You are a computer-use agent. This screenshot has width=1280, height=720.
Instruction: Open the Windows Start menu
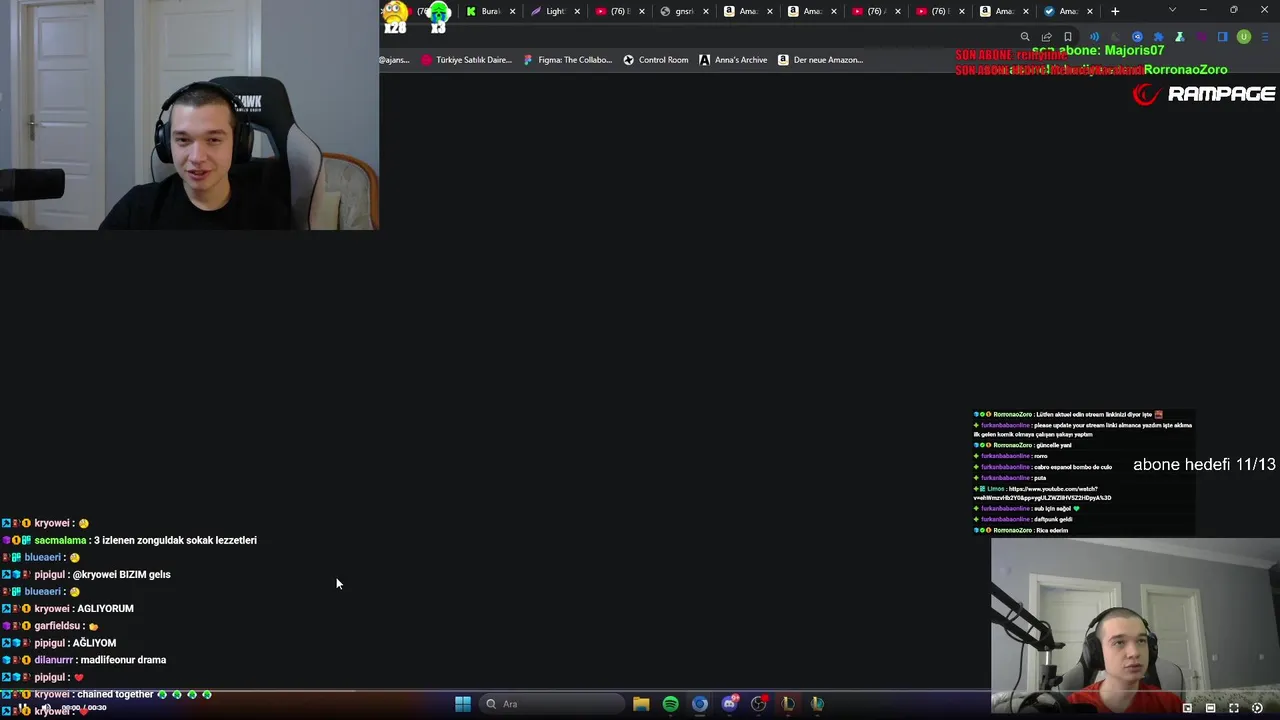point(463,704)
